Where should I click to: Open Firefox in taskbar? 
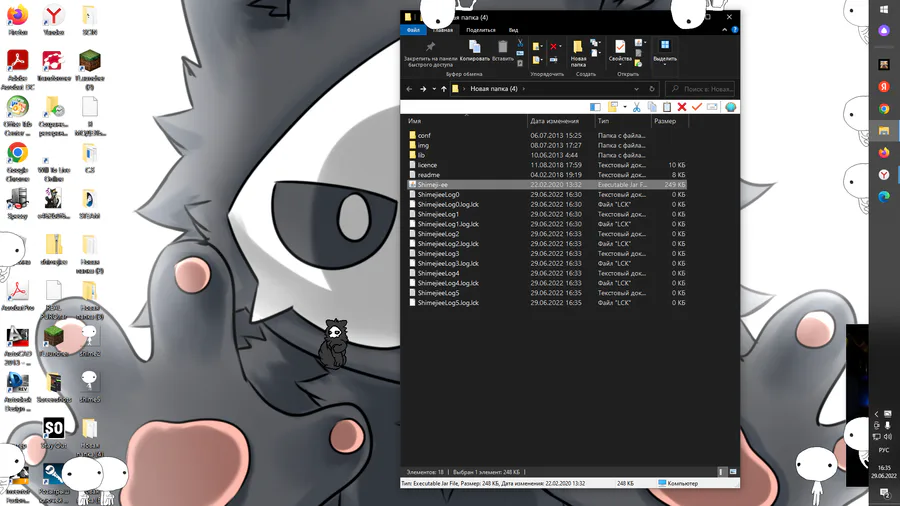click(884, 152)
